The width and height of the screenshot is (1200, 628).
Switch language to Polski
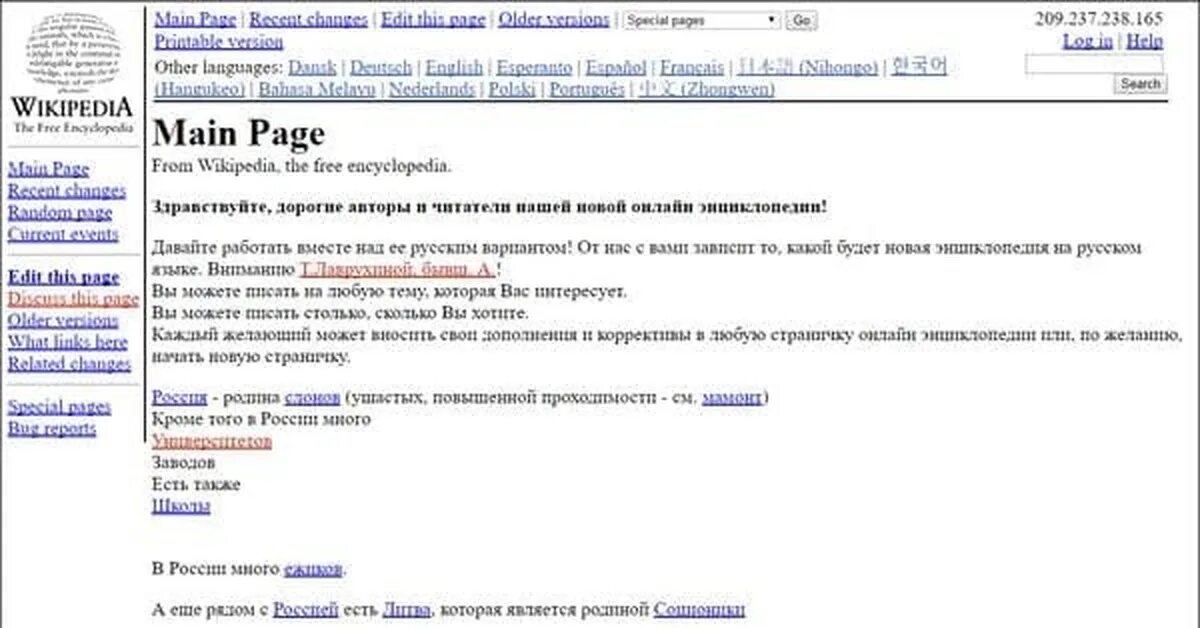pyautogui.click(x=513, y=89)
